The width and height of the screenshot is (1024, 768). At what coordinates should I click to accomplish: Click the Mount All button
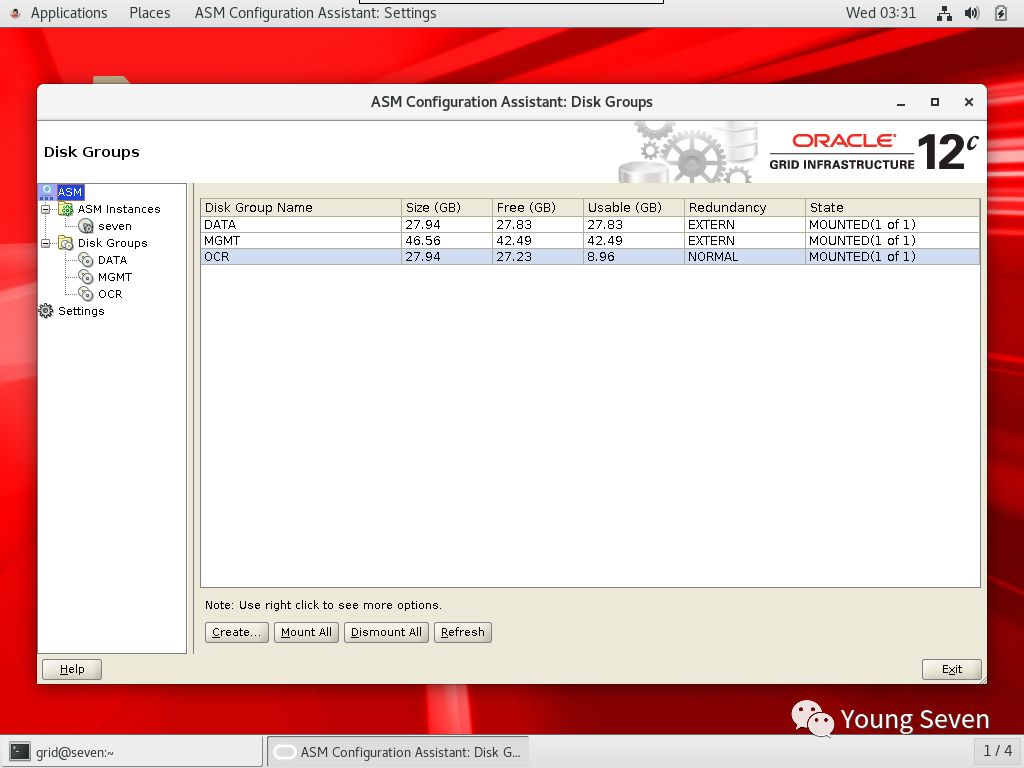pyautogui.click(x=306, y=632)
